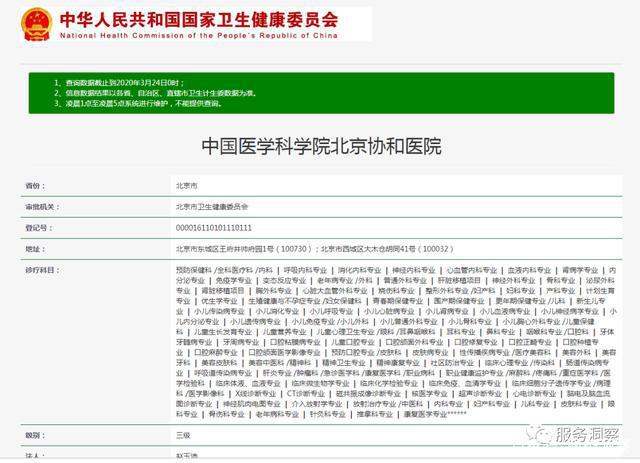
Task: Click the 诊疗科目 row label
Action: [40, 270]
